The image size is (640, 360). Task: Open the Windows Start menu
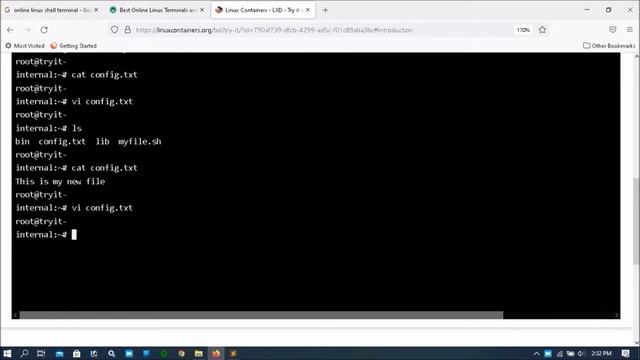(x=7, y=353)
